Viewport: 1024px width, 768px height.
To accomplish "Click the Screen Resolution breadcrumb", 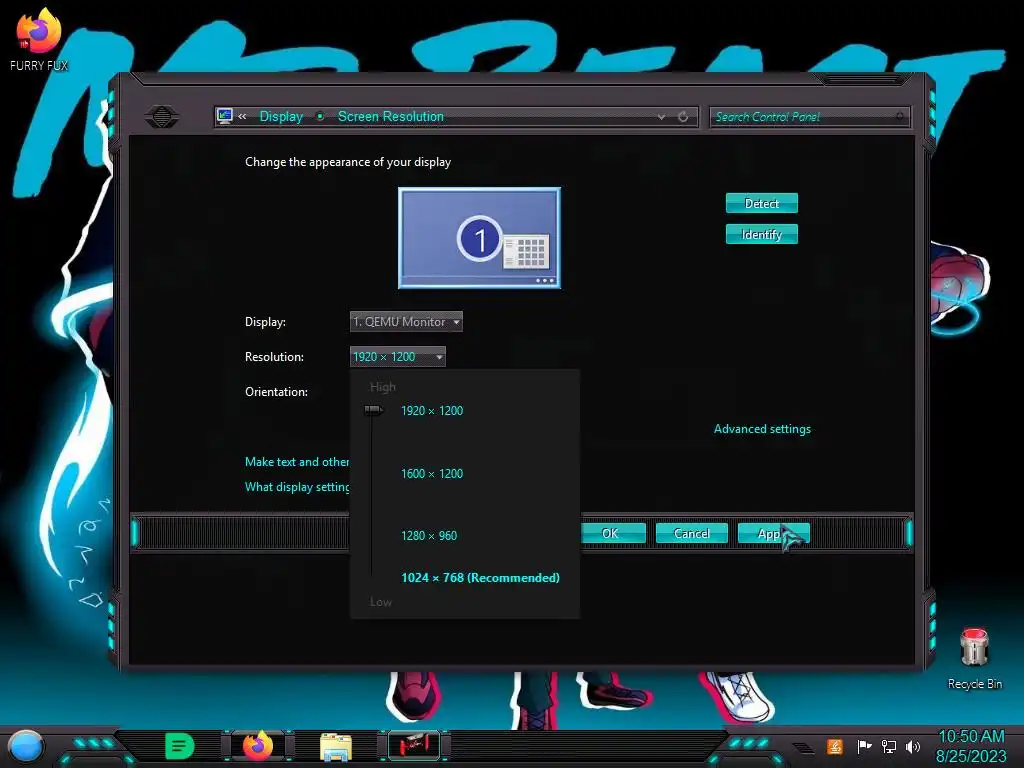I will coord(391,116).
